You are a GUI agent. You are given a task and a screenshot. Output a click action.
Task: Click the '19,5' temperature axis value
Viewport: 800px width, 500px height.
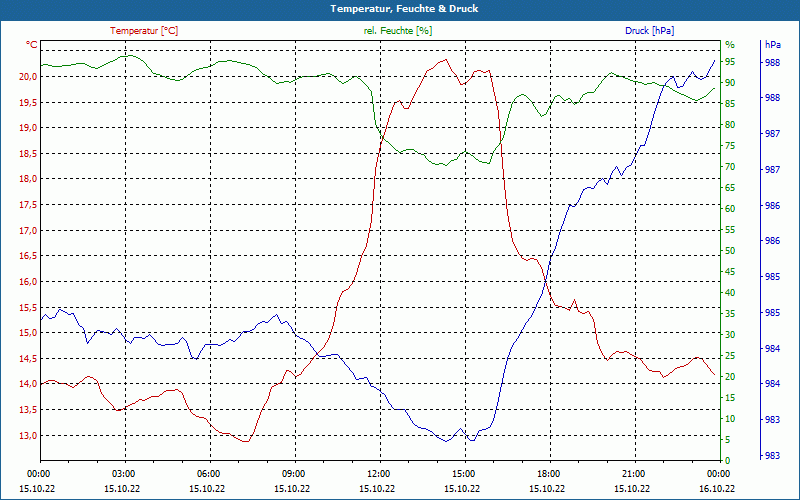28,103
